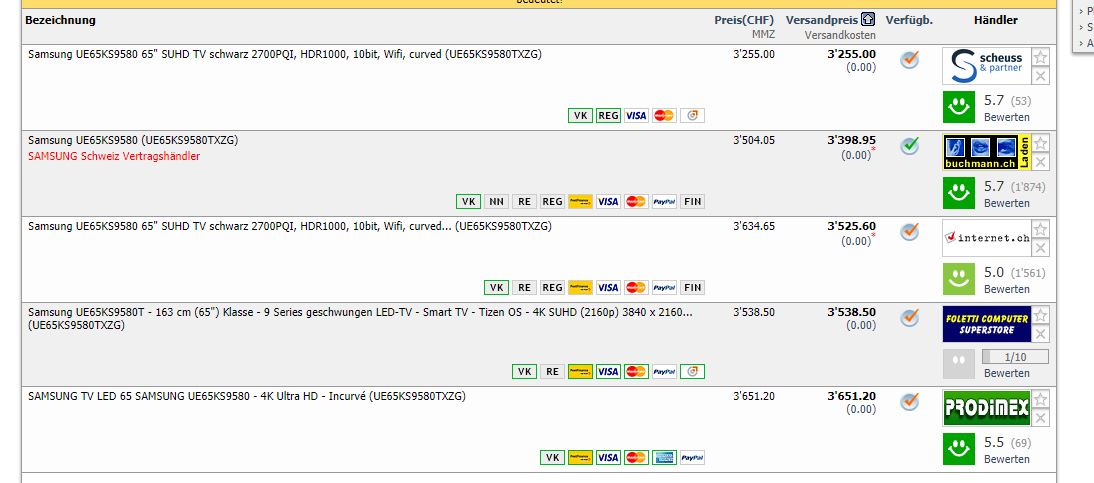Click Mastercard icon in Foletti Computer row
Image resolution: width=1094 pixels, height=483 pixels.
(636, 371)
